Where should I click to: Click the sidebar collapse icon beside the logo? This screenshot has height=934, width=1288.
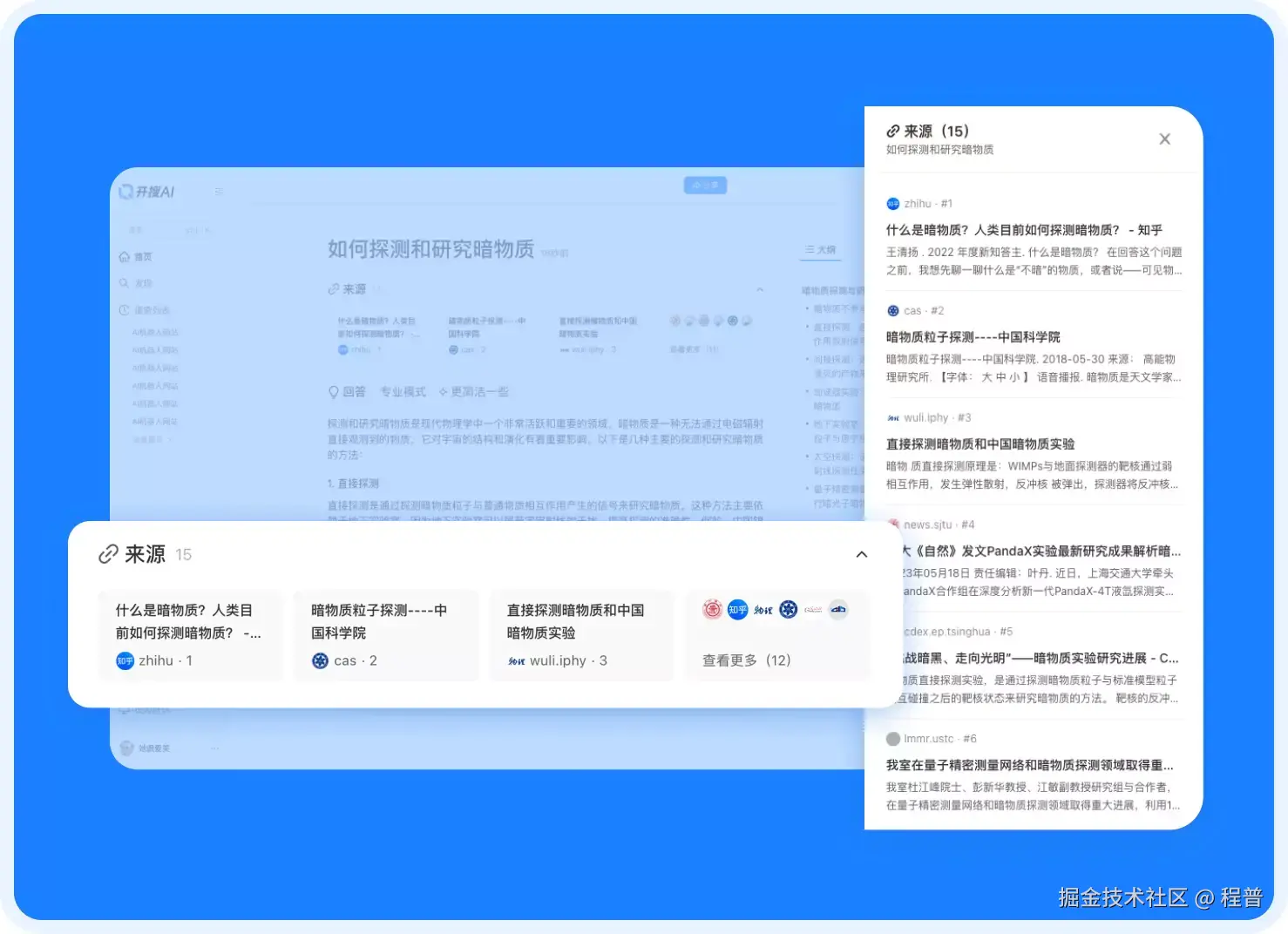coord(219,192)
